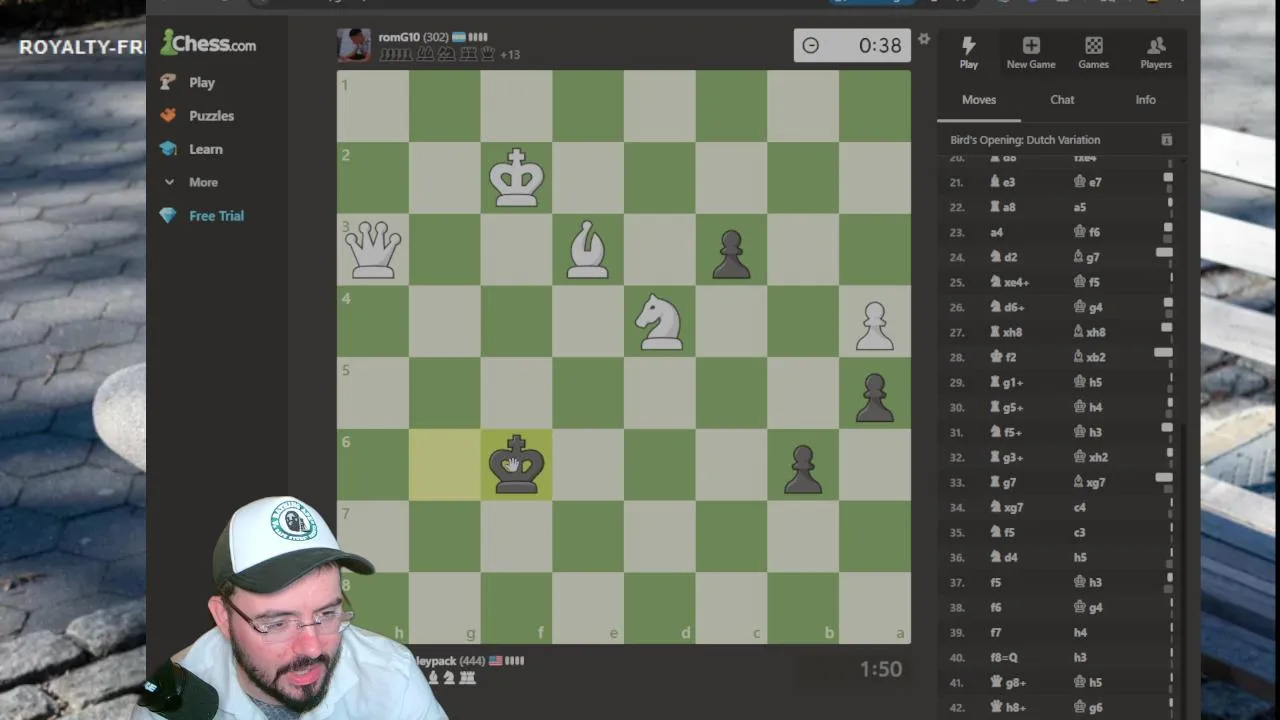Open the opening explorer book icon
Image resolution: width=1280 pixels, height=720 pixels.
(x=1166, y=140)
